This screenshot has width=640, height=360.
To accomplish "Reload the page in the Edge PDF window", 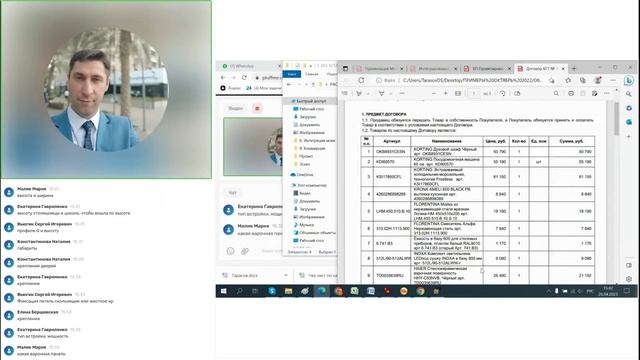I will point(361,80).
